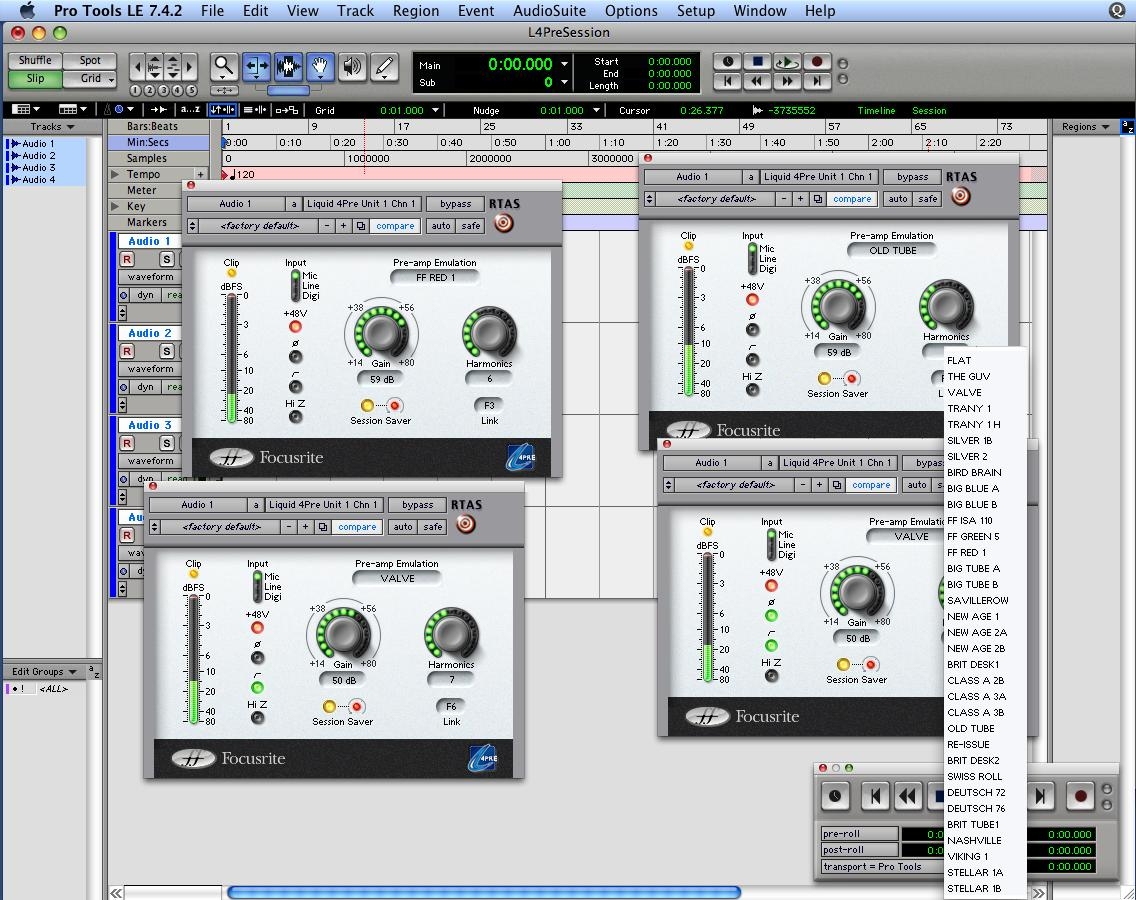Toggle high-pass filter in lower-left VALVE plugin
This screenshot has height=900, width=1136.
(x=257, y=687)
